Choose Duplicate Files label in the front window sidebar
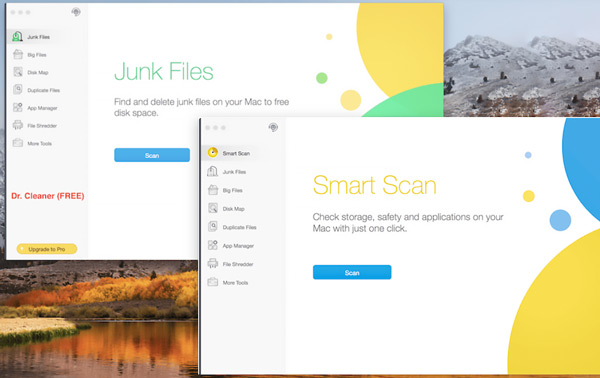This screenshot has height=378, width=600. [240, 227]
